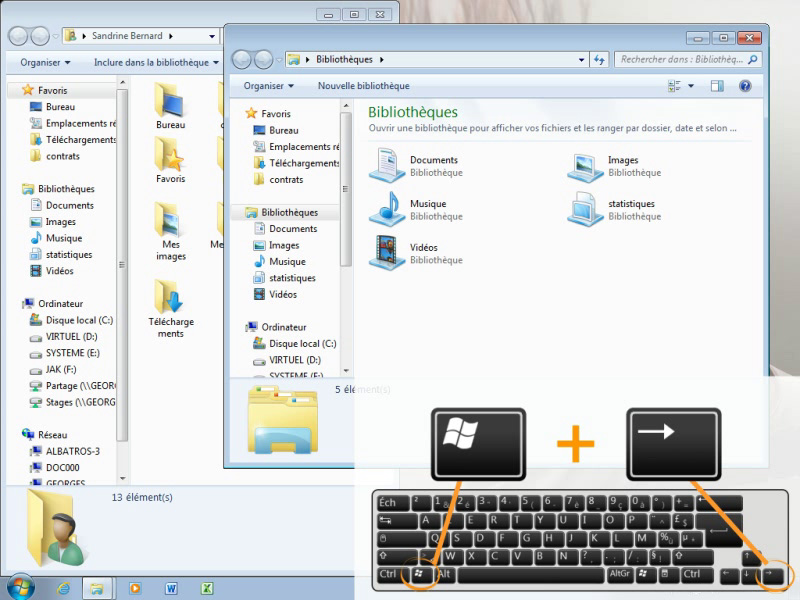This screenshot has width=800, height=600.
Task: Open the address history dropdown in Sandrine Bernard window
Action: tap(212, 36)
